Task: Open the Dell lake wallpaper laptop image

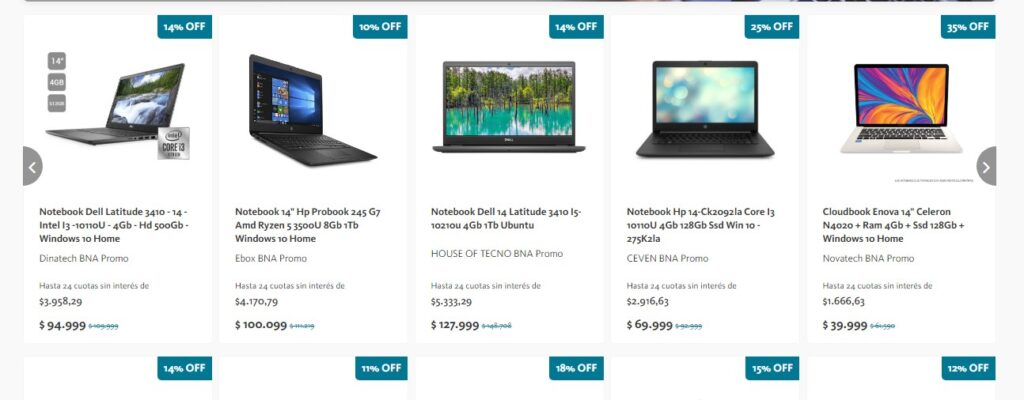Action: [x=509, y=107]
